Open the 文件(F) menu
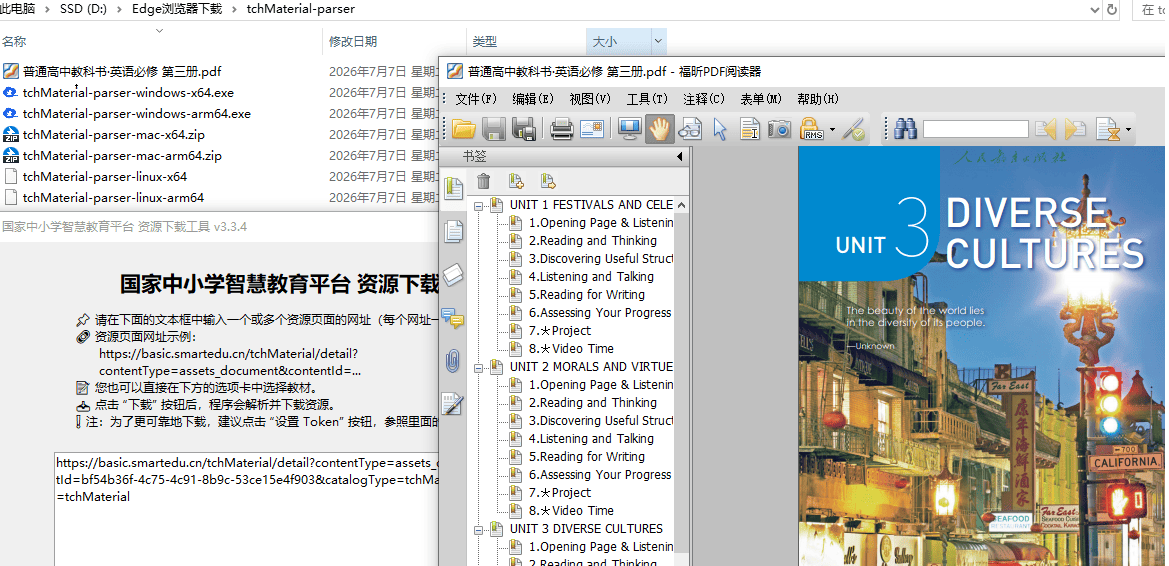This screenshot has width=1169, height=566. click(476, 98)
